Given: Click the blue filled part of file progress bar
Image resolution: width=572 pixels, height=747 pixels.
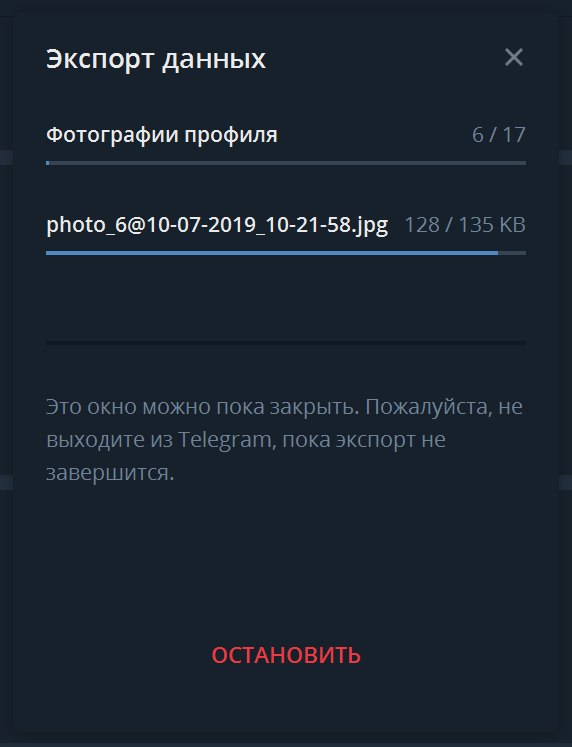Looking at the screenshot, I should pos(272,253).
